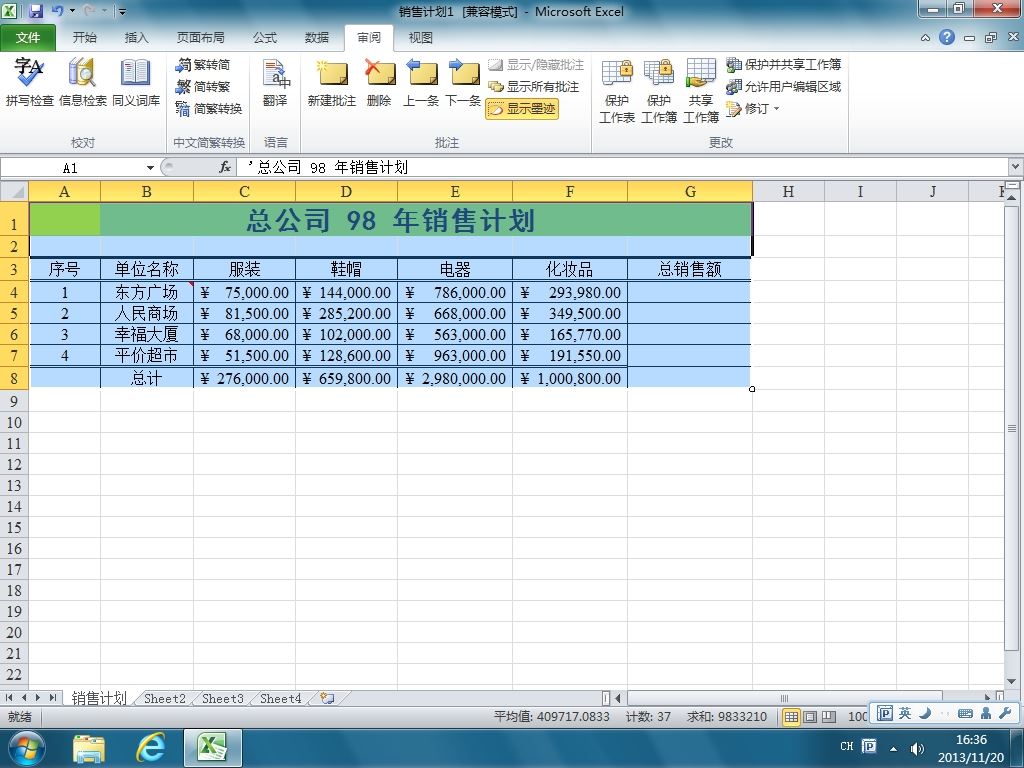Show all comments with 显示所有批注
This screenshot has width=1024, height=768.
[534, 87]
